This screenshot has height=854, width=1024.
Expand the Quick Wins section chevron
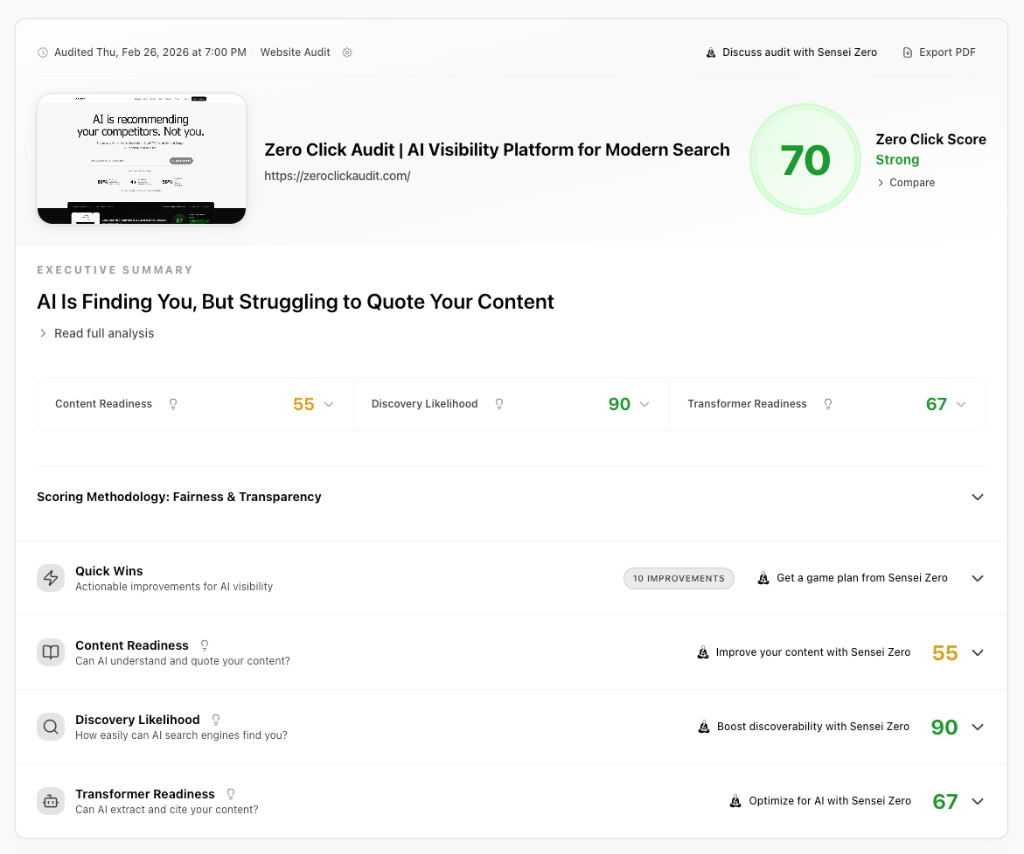click(x=977, y=578)
